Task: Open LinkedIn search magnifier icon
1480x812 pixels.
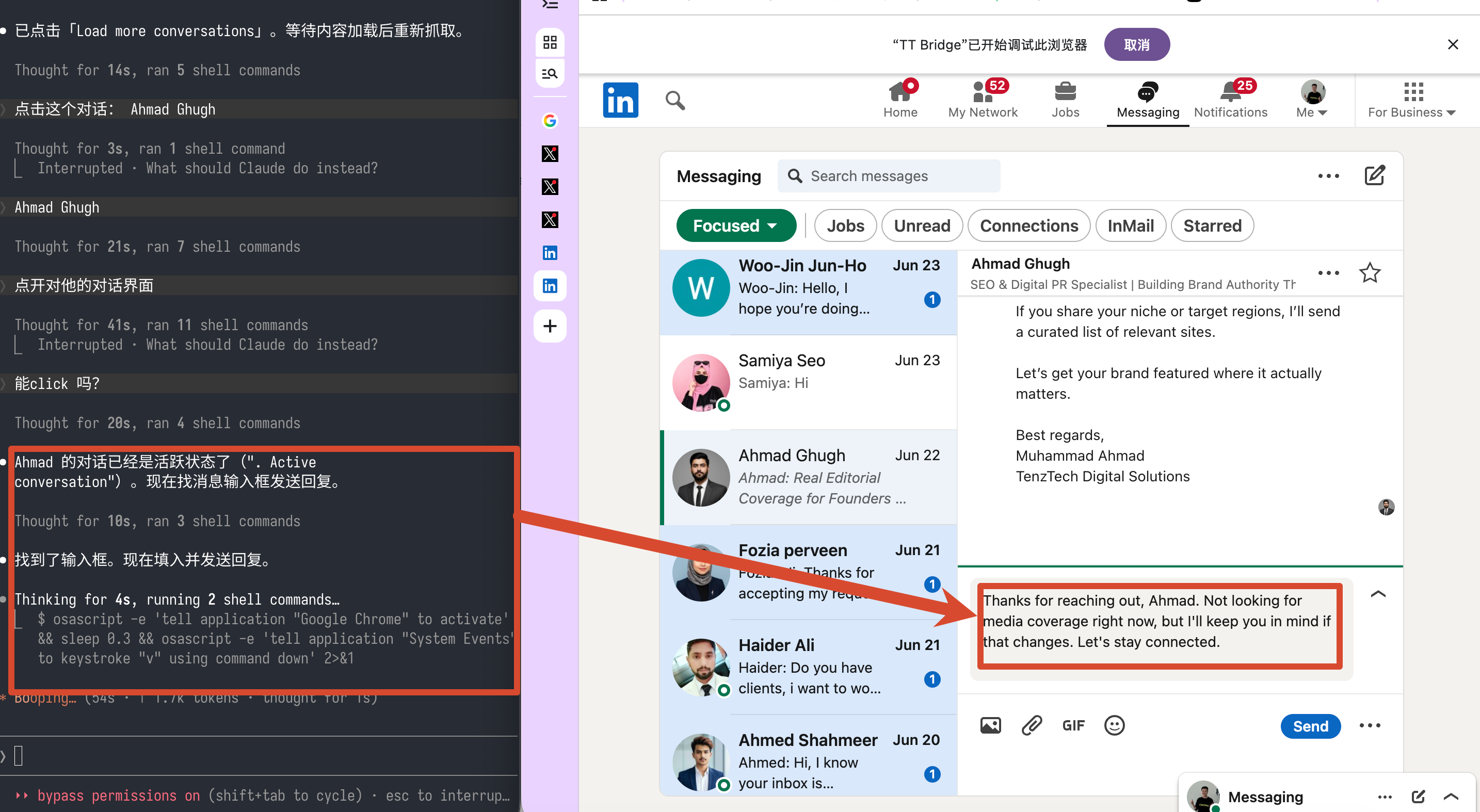Action: tap(675, 101)
